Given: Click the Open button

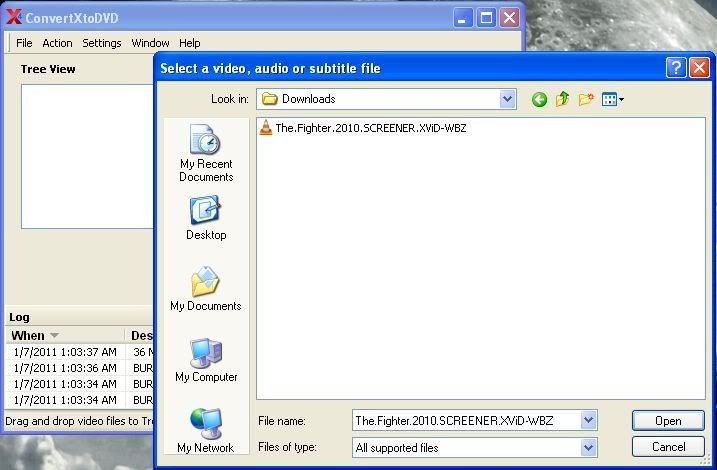Looking at the screenshot, I should pos(668,421).
